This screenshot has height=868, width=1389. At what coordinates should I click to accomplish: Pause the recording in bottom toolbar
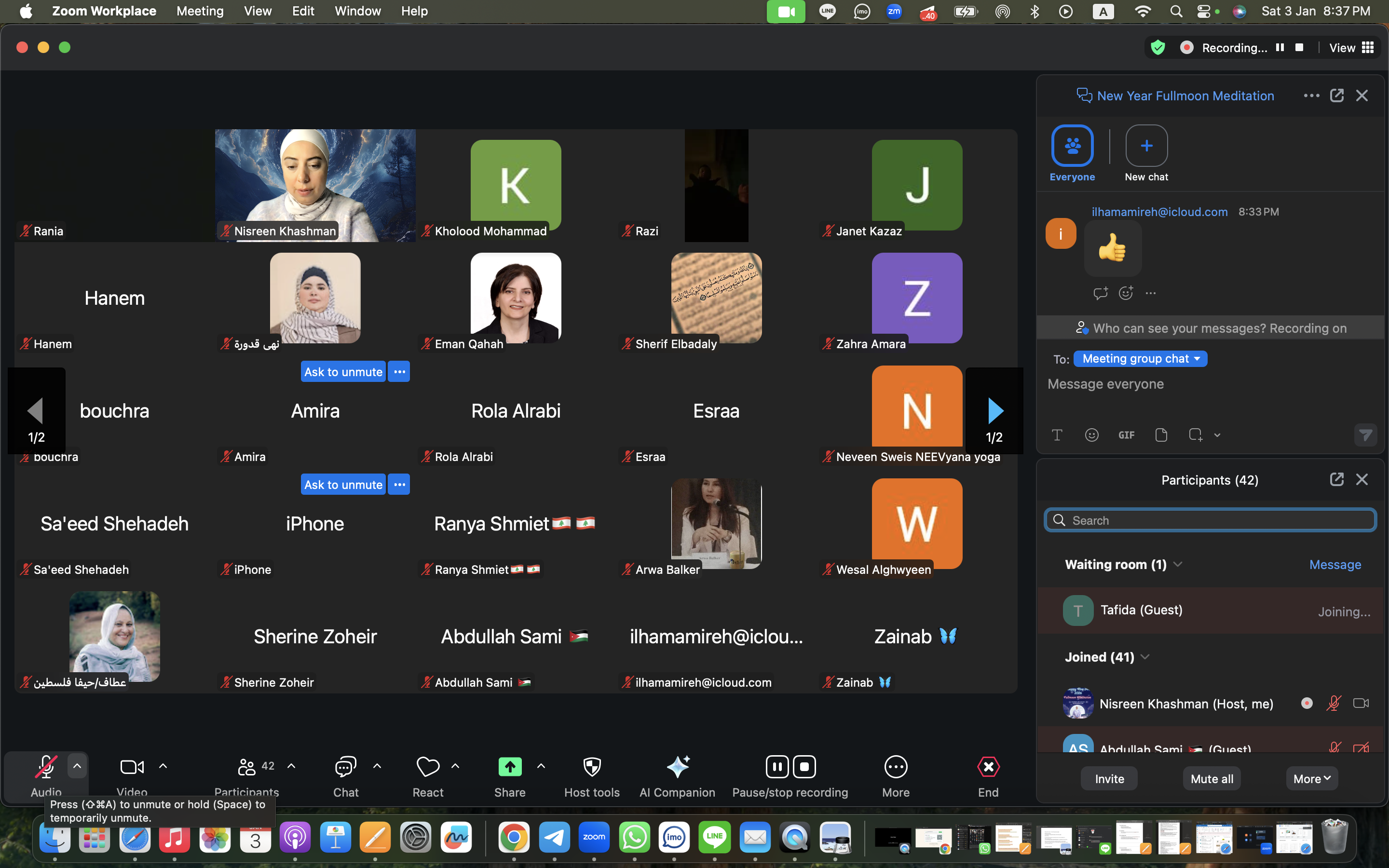(777, 767)
